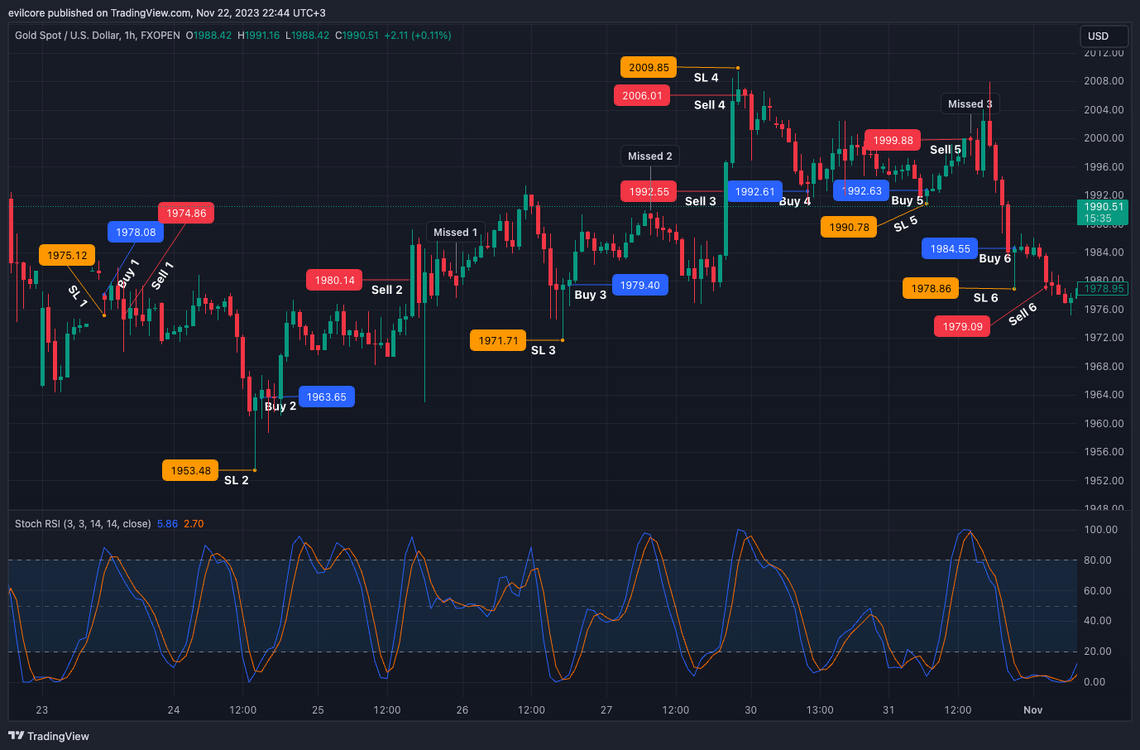
Task: Click the Missed 1 callout
Action: 456,233
